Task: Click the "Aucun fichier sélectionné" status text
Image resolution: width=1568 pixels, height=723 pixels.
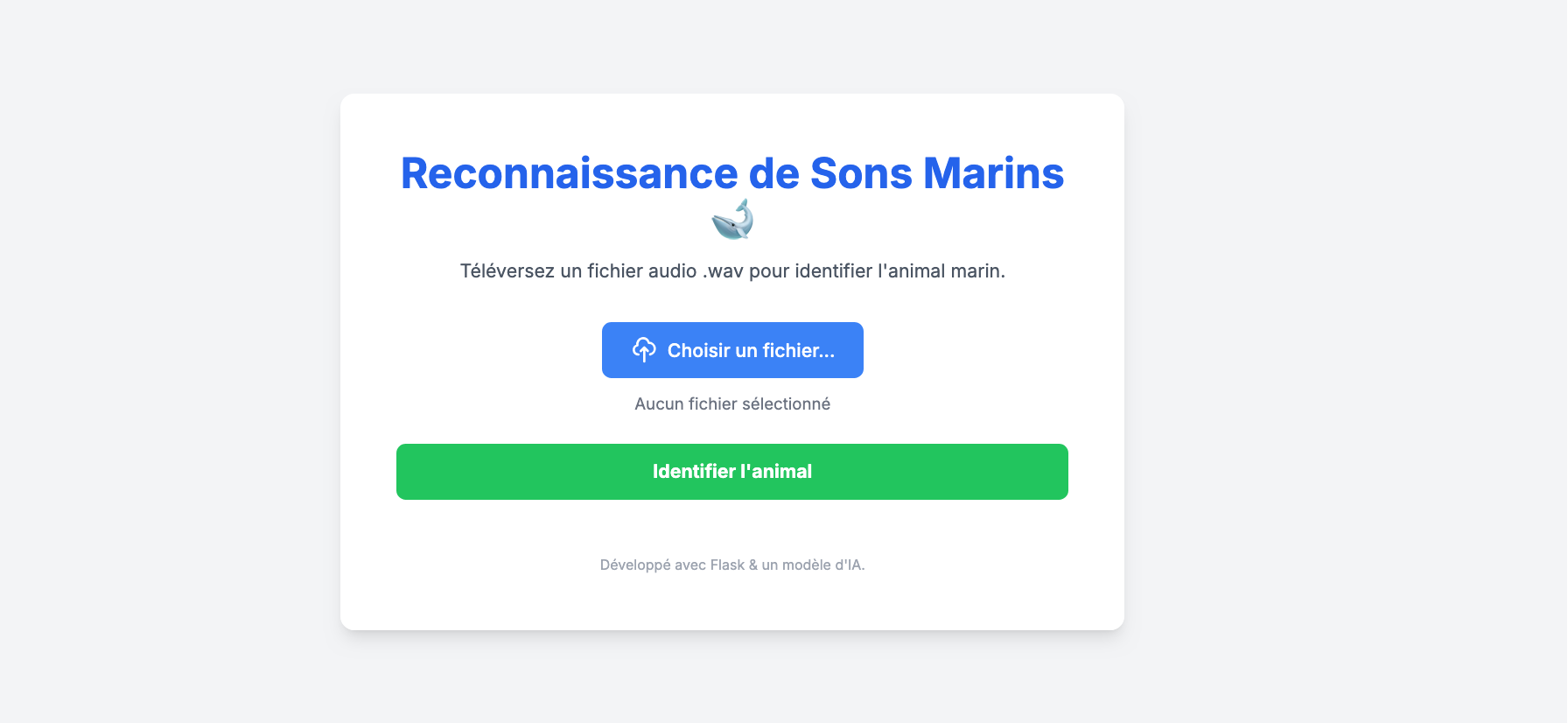Action: (x=732, y=404)
